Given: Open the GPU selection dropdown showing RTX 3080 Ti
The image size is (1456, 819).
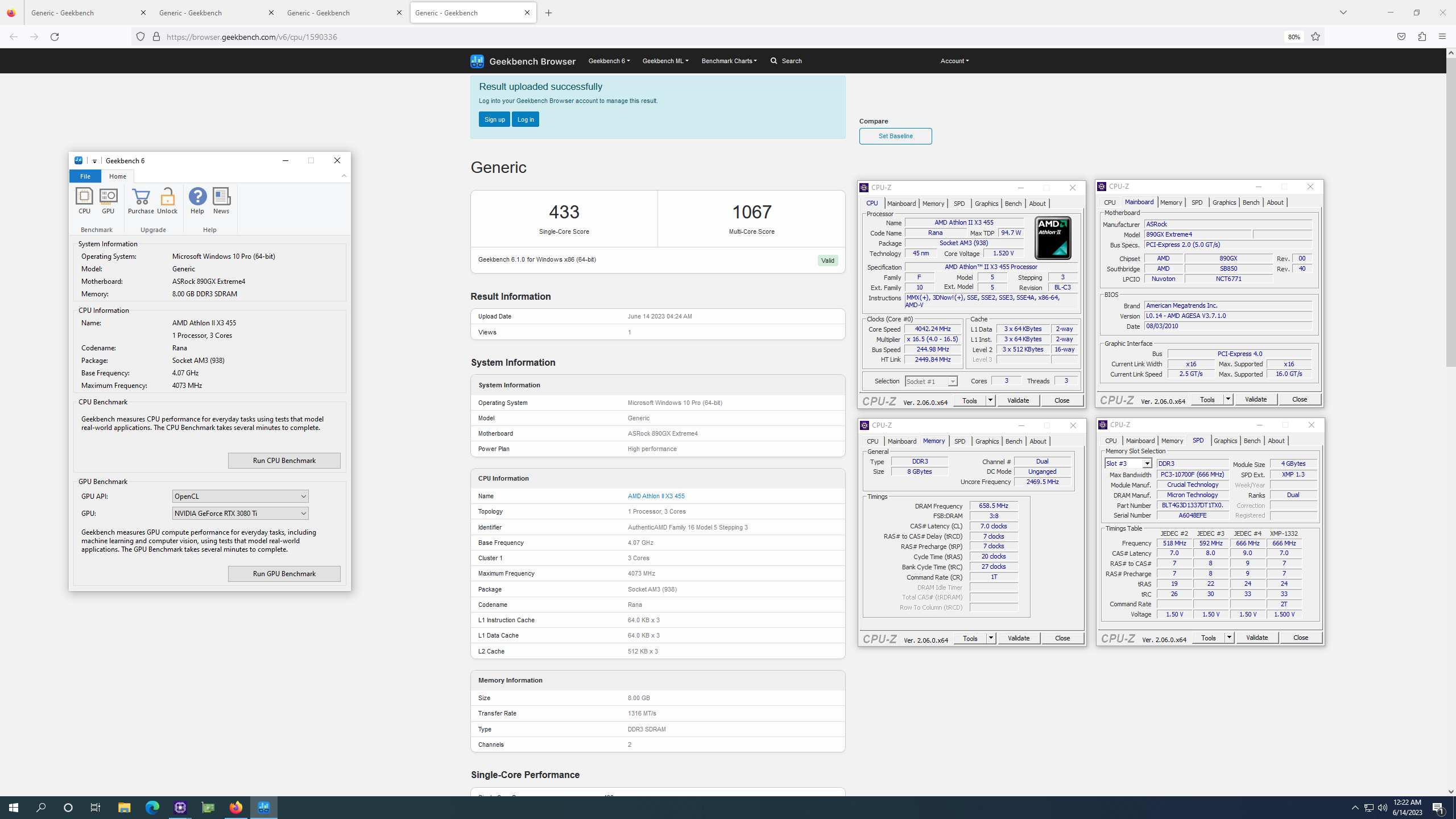Looking at the screenshot, I should pyautogui.click(x=240, y=514).
